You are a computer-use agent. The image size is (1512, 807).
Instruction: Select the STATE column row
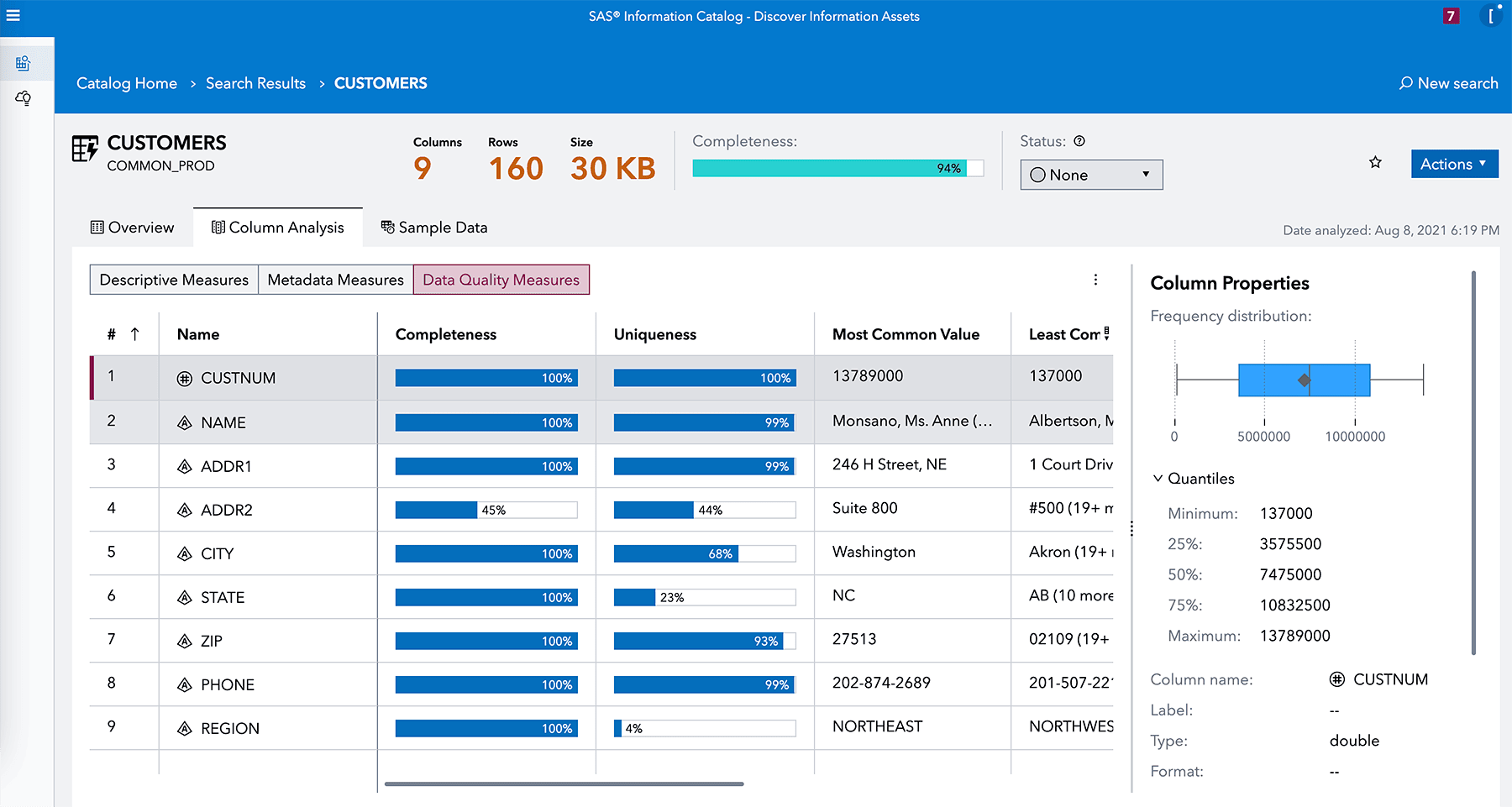pos(601,597)
